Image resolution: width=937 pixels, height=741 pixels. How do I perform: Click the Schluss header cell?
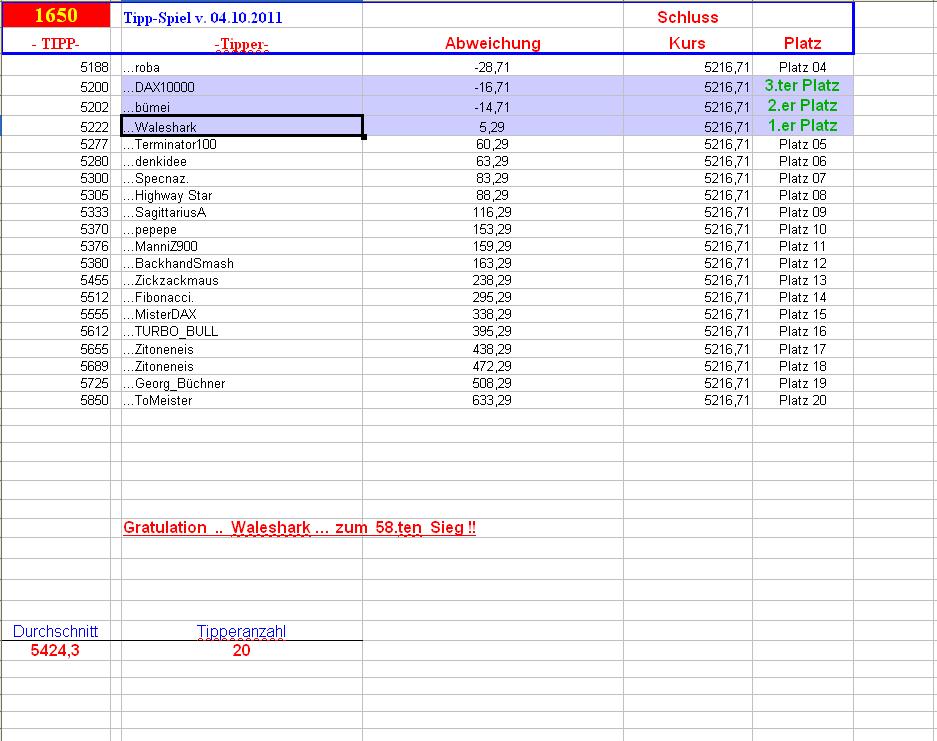click(688, 17)
